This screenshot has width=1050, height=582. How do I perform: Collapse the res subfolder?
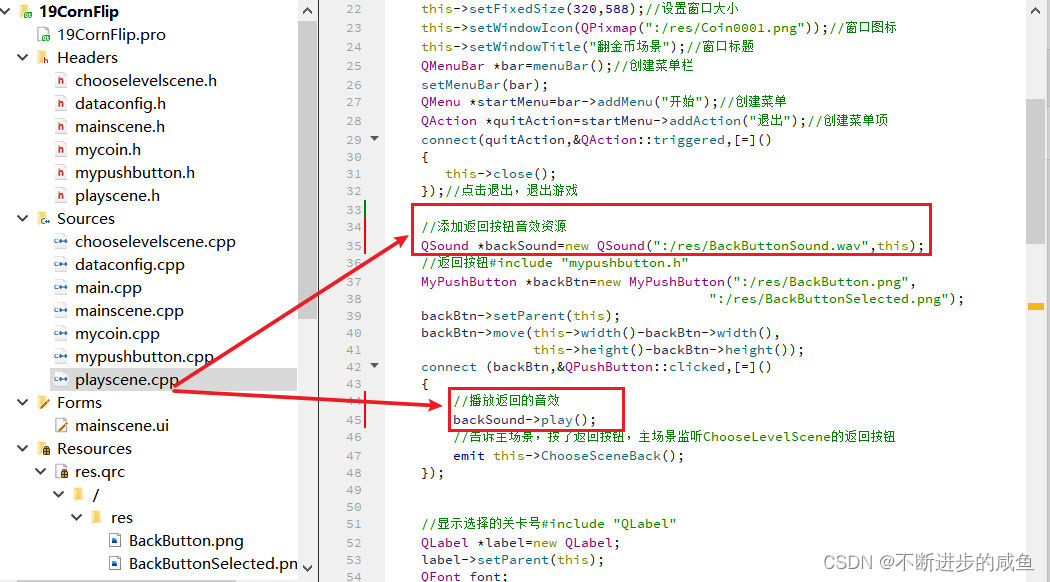pos(76,518)
